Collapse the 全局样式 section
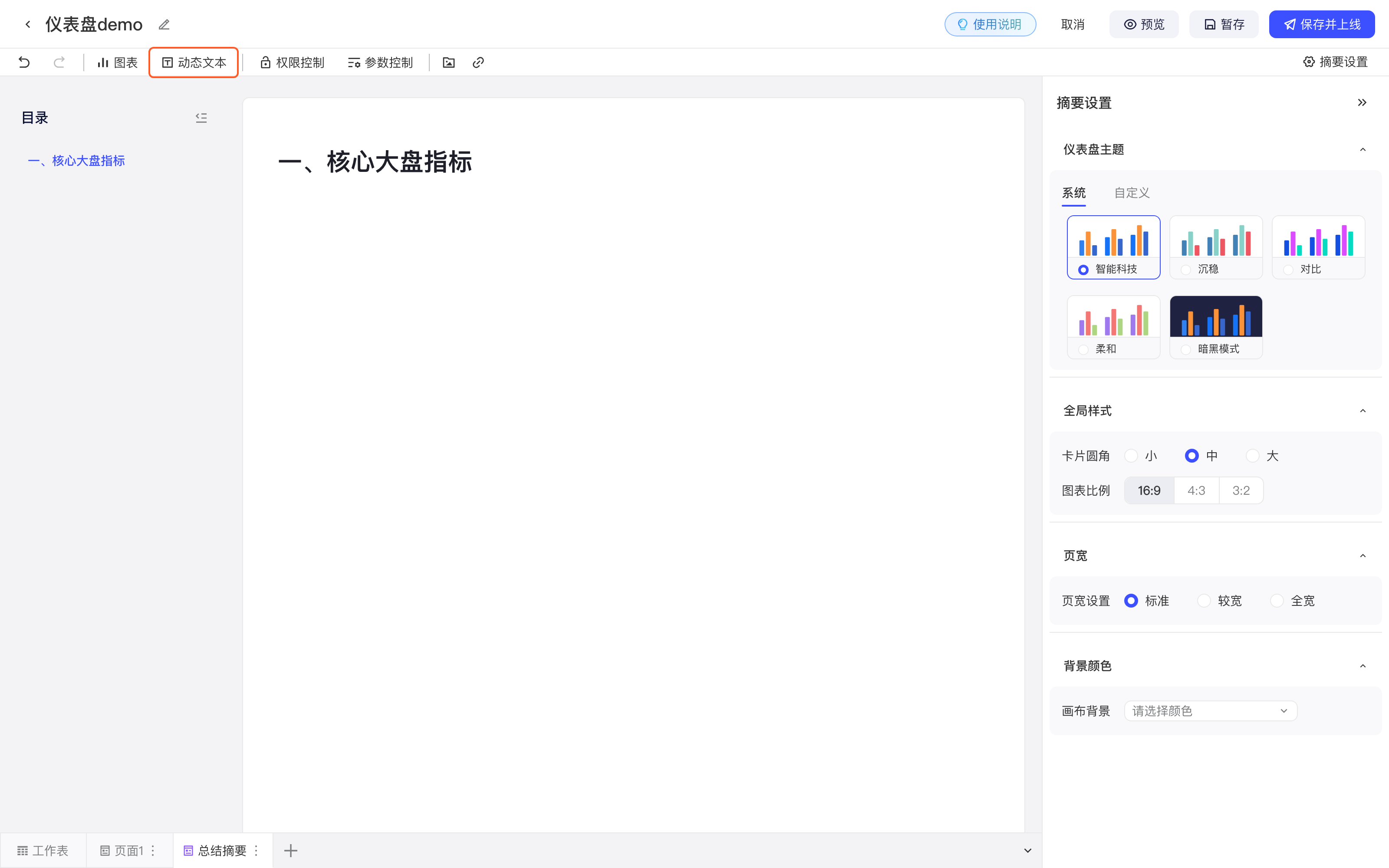Screen dimensions: 1389x868 pyautogui.click(x=1363, y=411)
